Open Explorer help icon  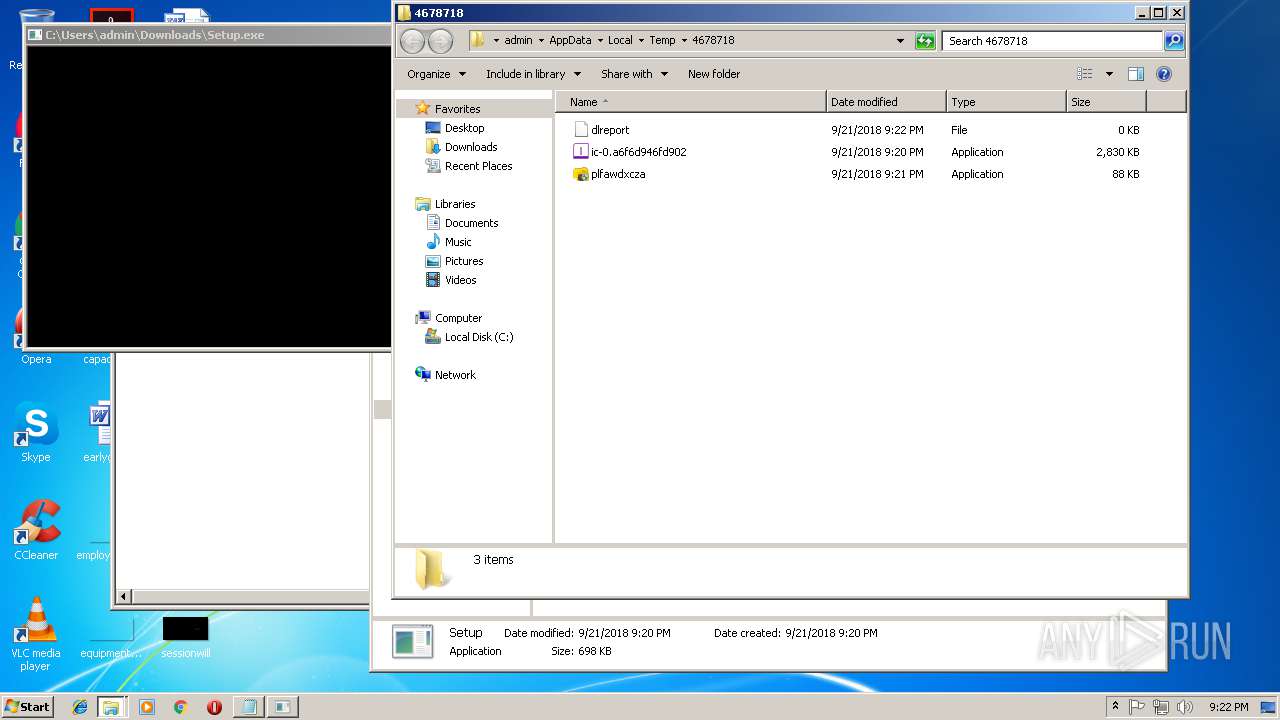tap(1164, 74)
